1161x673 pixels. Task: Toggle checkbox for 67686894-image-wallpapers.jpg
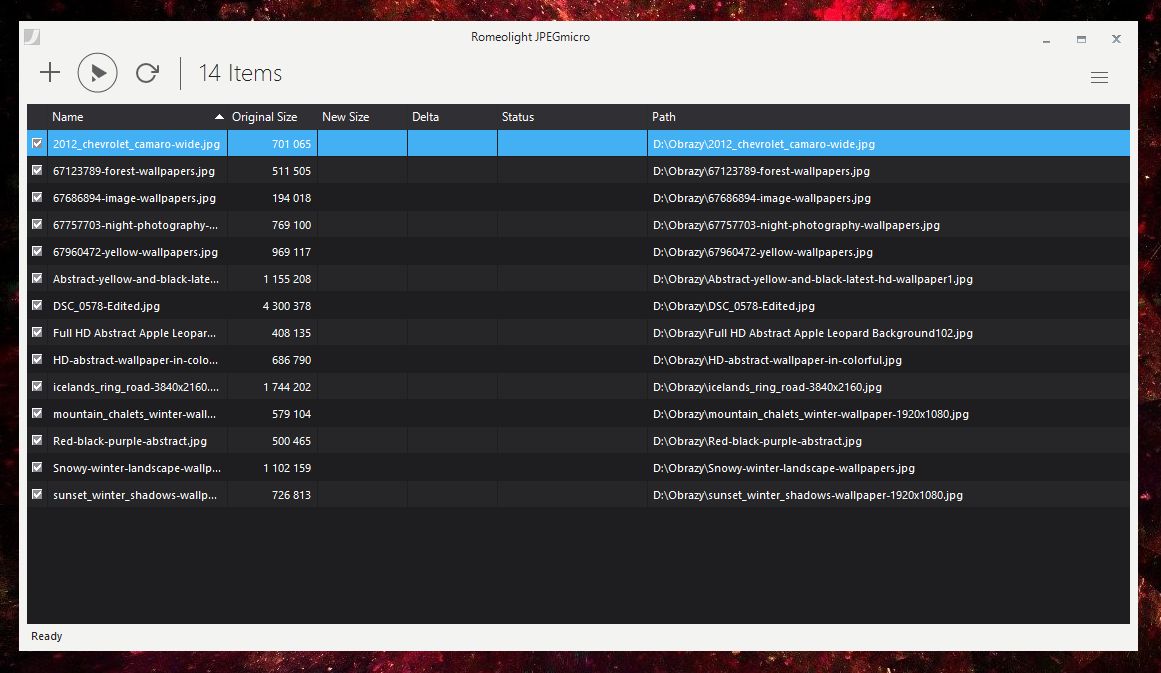37,198
